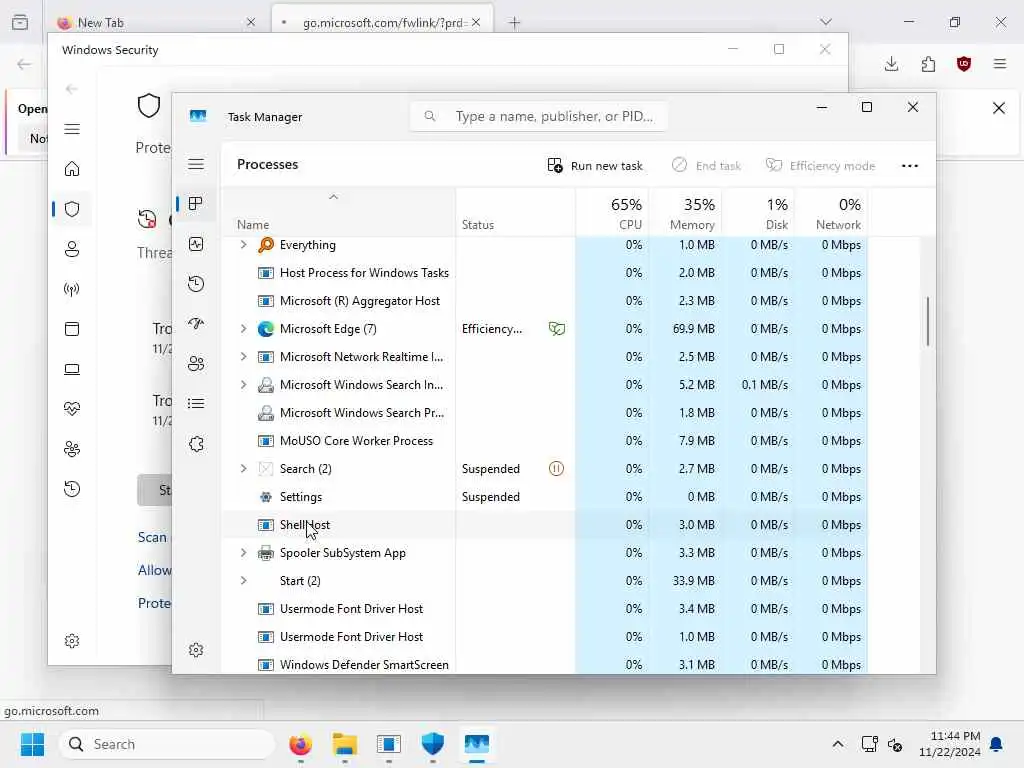
Task: Focus the Task Manager search field
Action: [x=539, y=116]
